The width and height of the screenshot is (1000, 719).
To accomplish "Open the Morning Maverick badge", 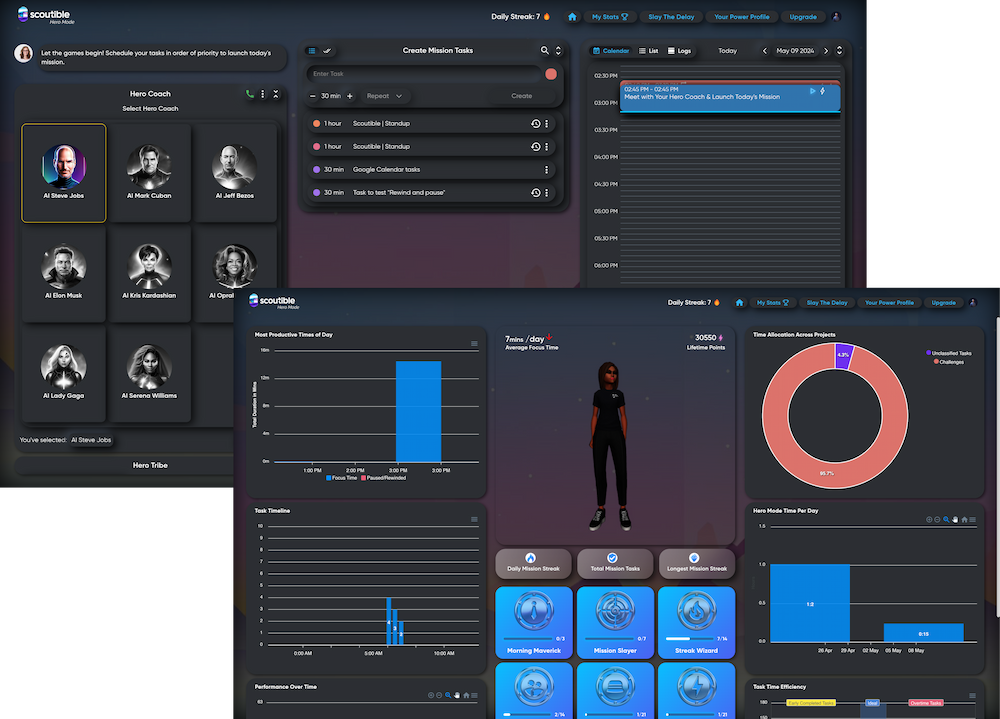I will coord(534,623).
